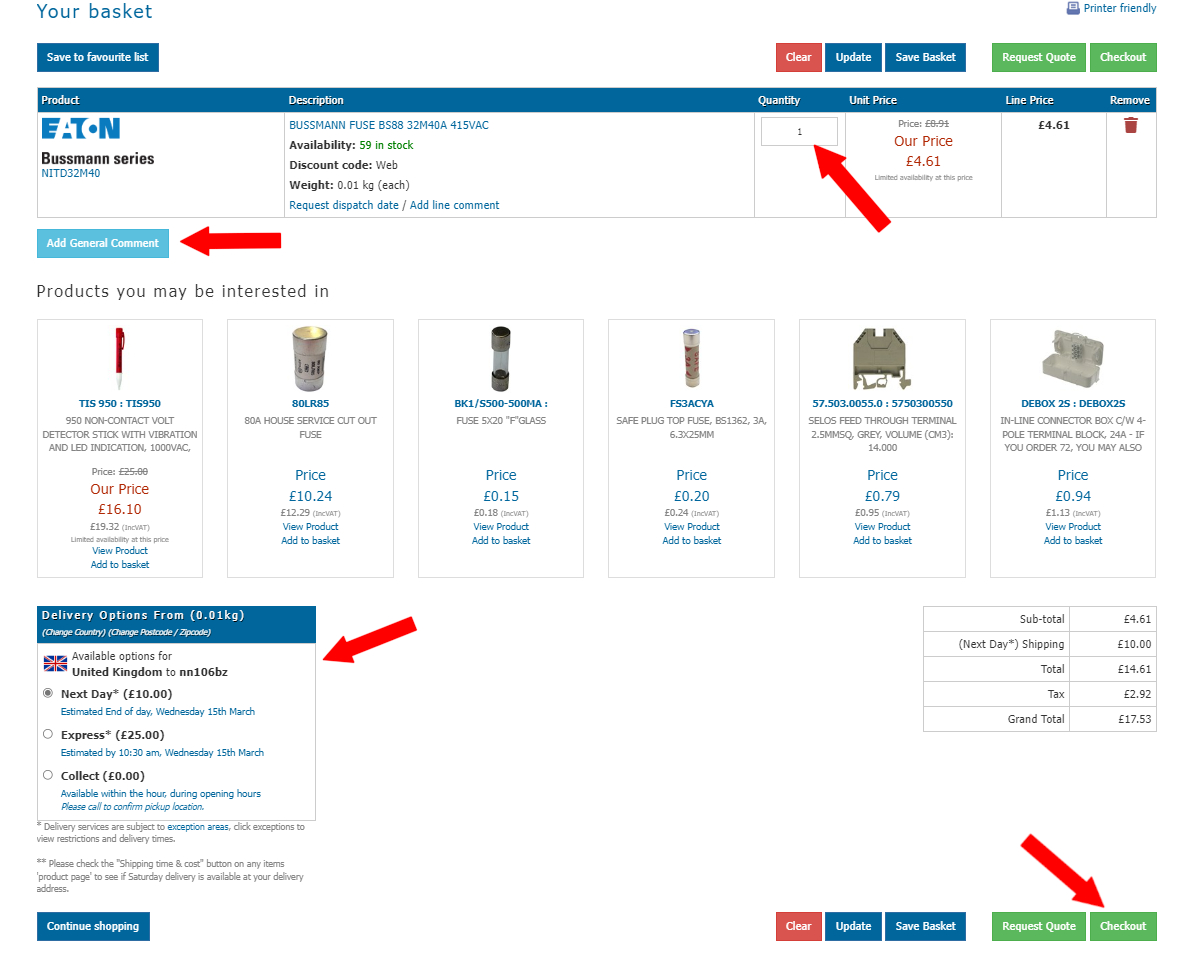Screen dimensions: 1196x954
Task: Click the red trash remove icon
Action: [1131, 125]
